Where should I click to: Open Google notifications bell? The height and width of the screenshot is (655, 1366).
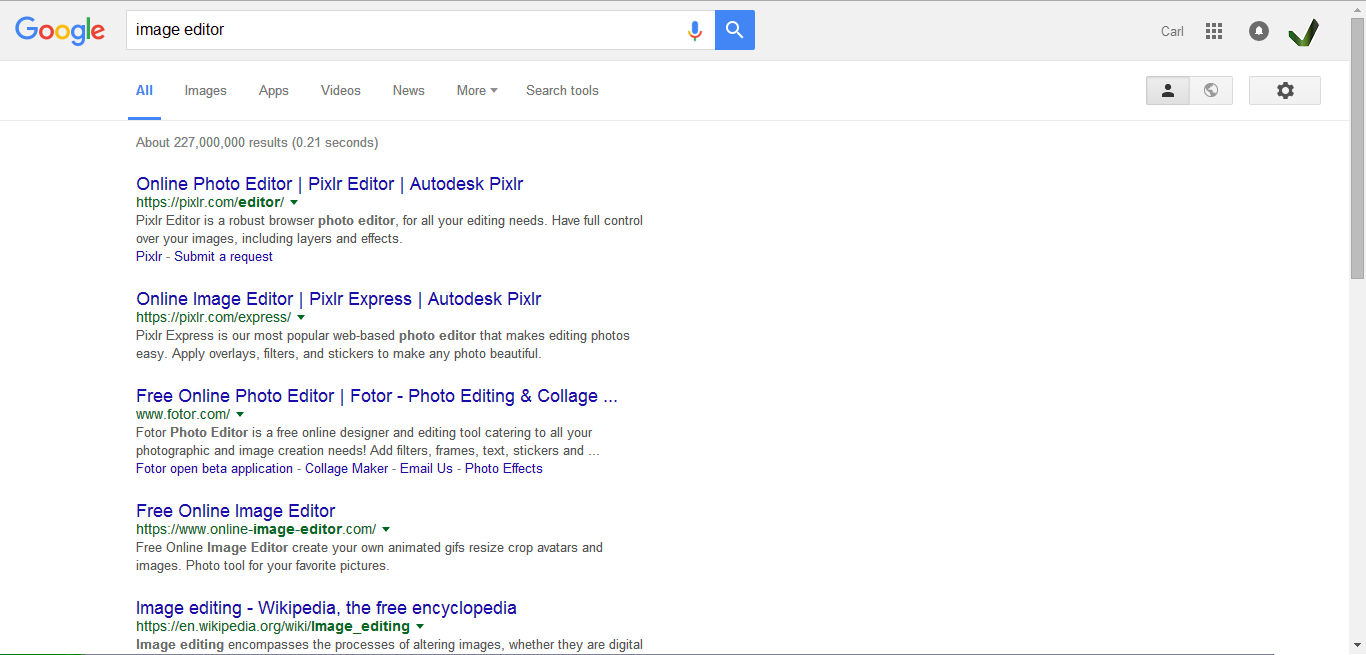[x=1259, y=31]
